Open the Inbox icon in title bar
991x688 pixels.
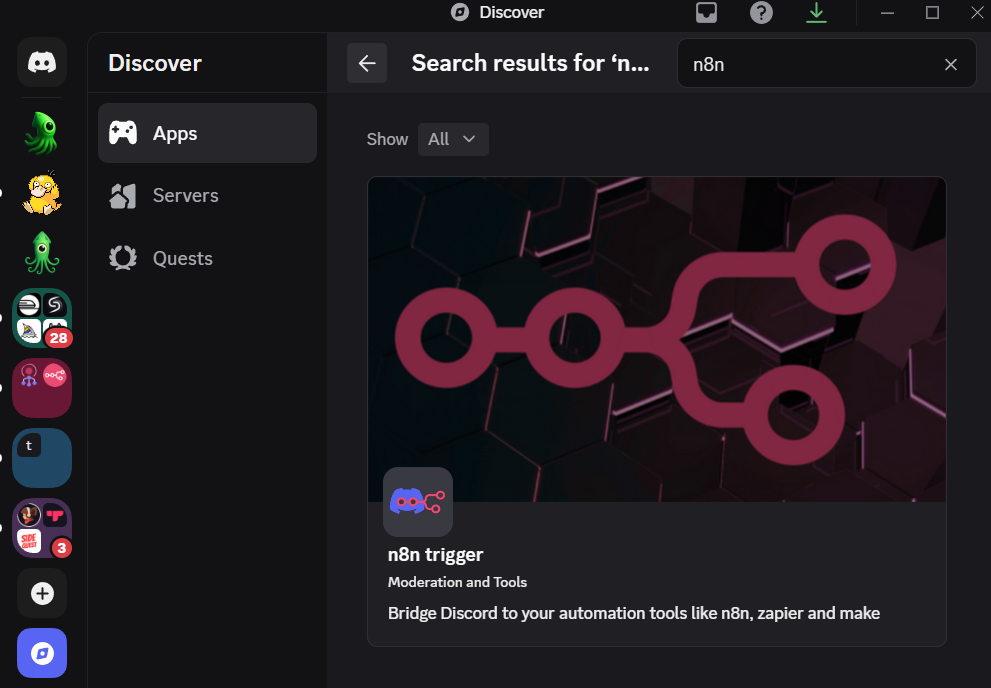pyautogui.click(x=706, y=12)
